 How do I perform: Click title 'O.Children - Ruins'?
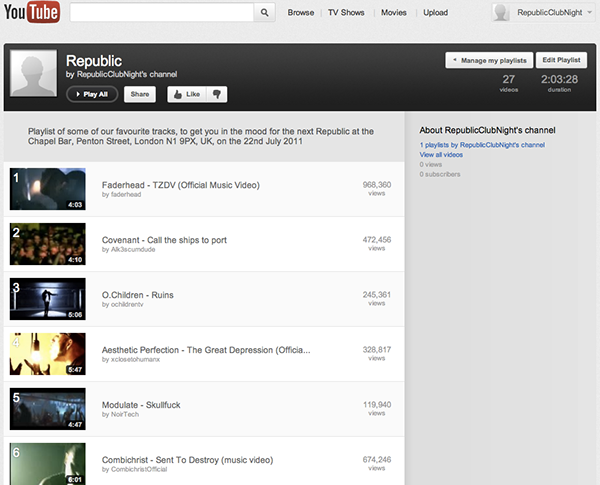tap(138, 295)
